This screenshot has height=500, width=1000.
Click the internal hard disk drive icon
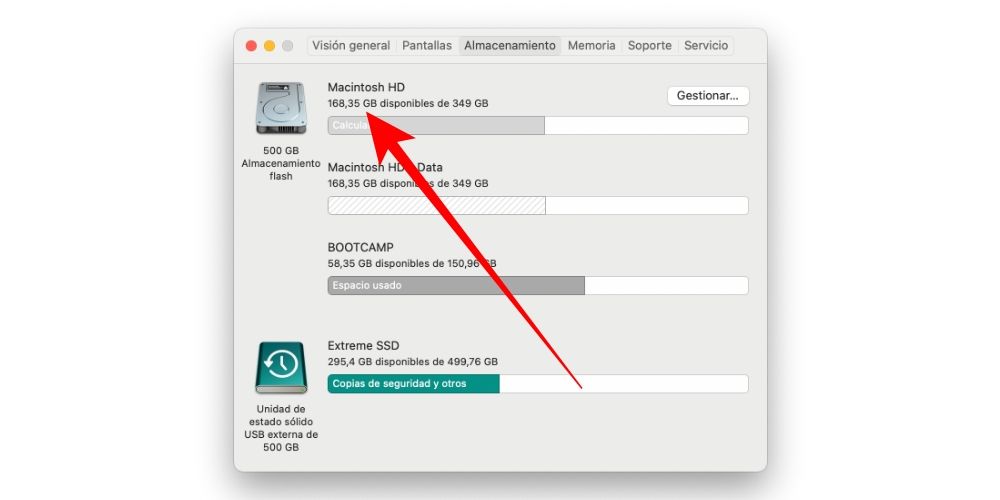coord(280,108)
